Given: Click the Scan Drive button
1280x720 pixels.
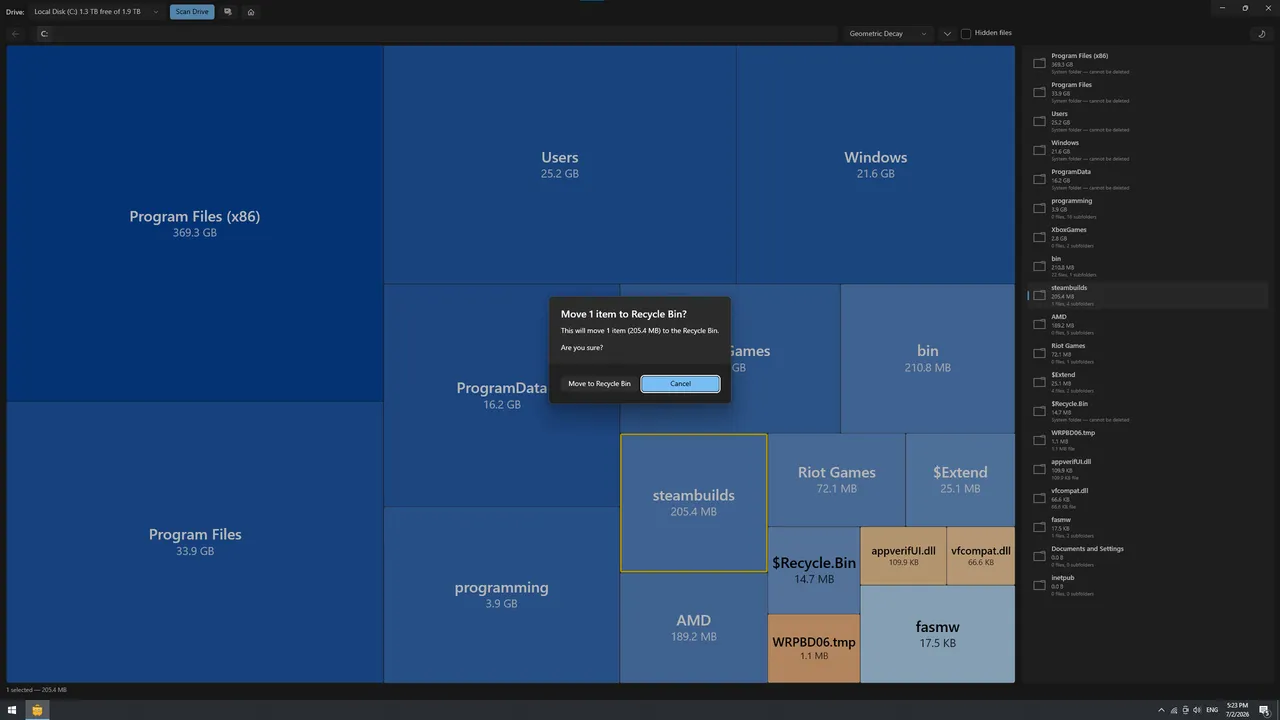Looking at the screenshot, I should [x=192, y=12].
